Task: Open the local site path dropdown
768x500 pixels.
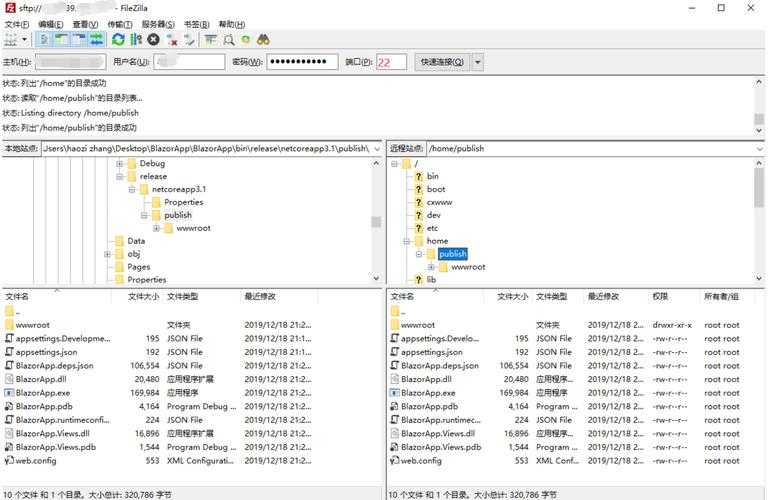Action: [x=377, y=148]
